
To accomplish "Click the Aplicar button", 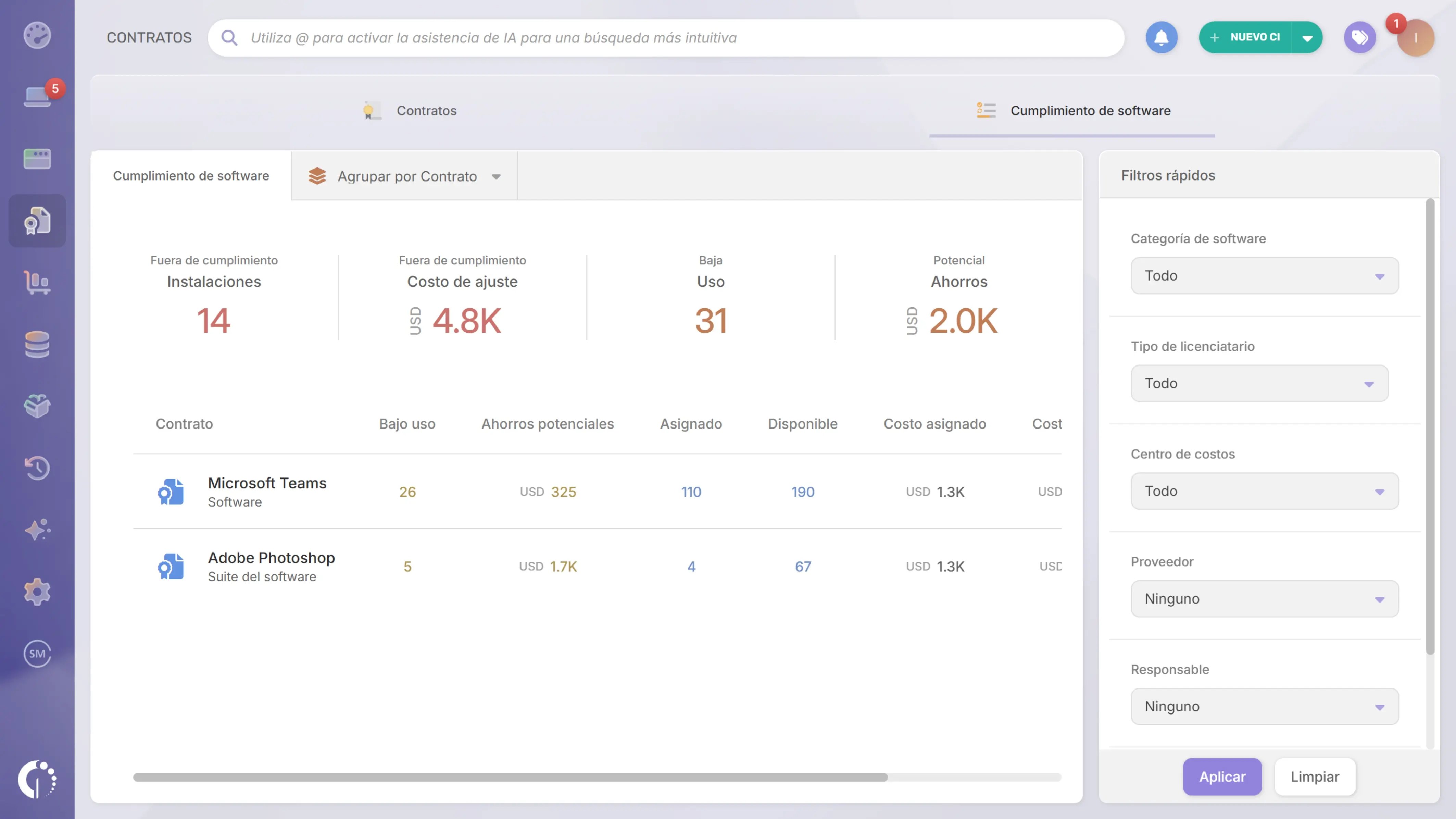I will [x=1222, y=777].
